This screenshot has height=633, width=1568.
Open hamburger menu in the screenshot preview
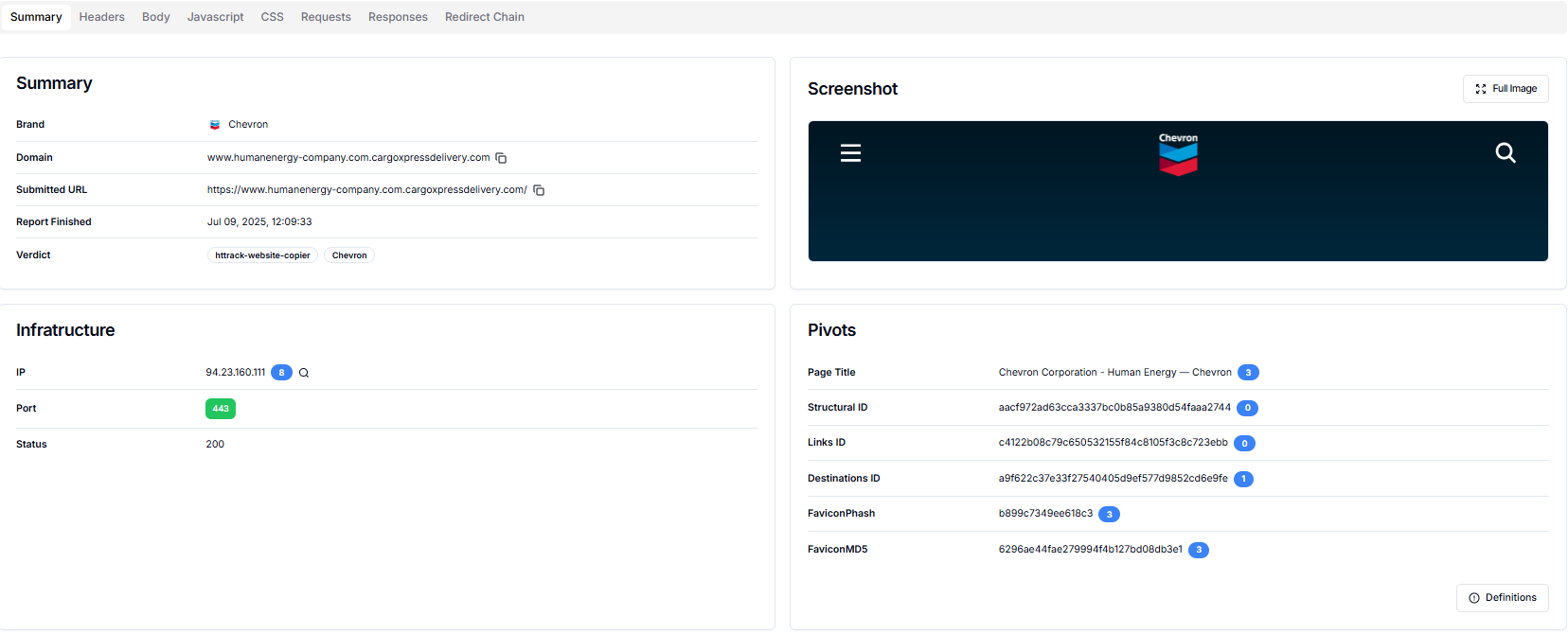(850, 153)
